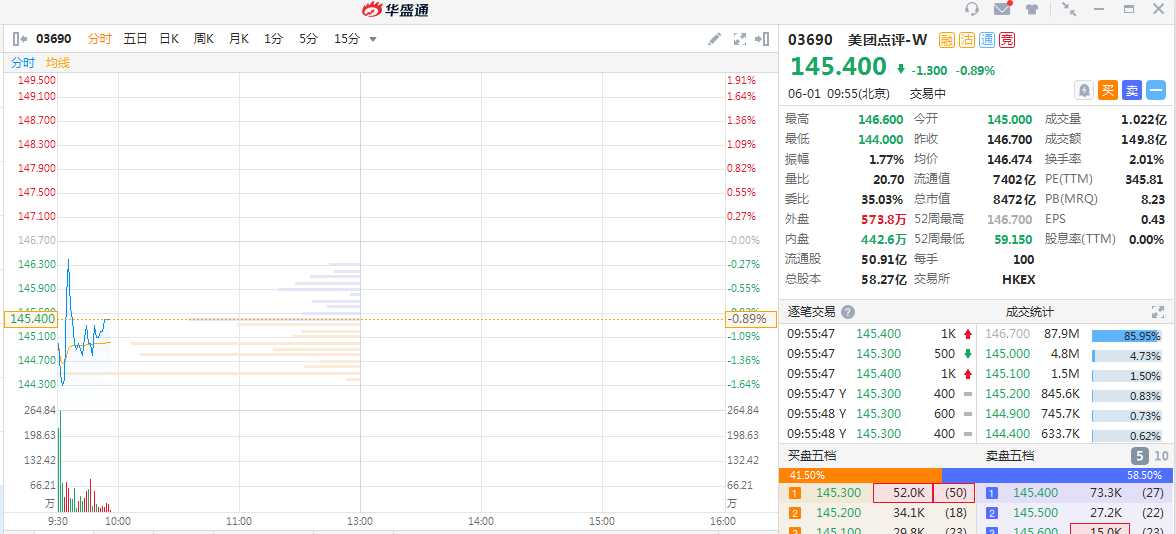Click the blue minus remove-from-watchlist button

coord(1156,91)
